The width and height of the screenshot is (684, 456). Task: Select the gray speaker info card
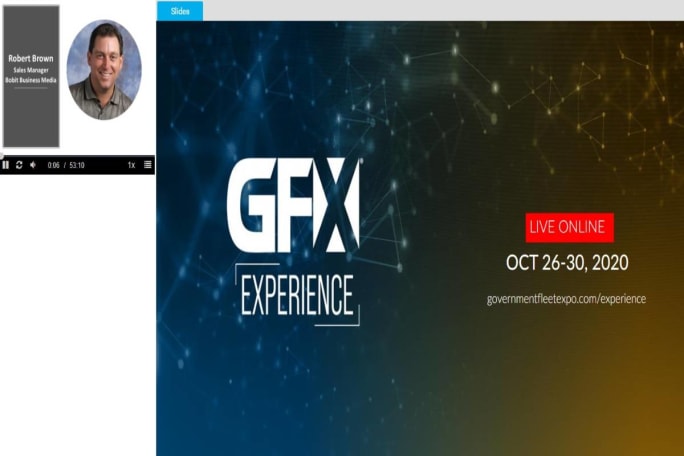31,110
